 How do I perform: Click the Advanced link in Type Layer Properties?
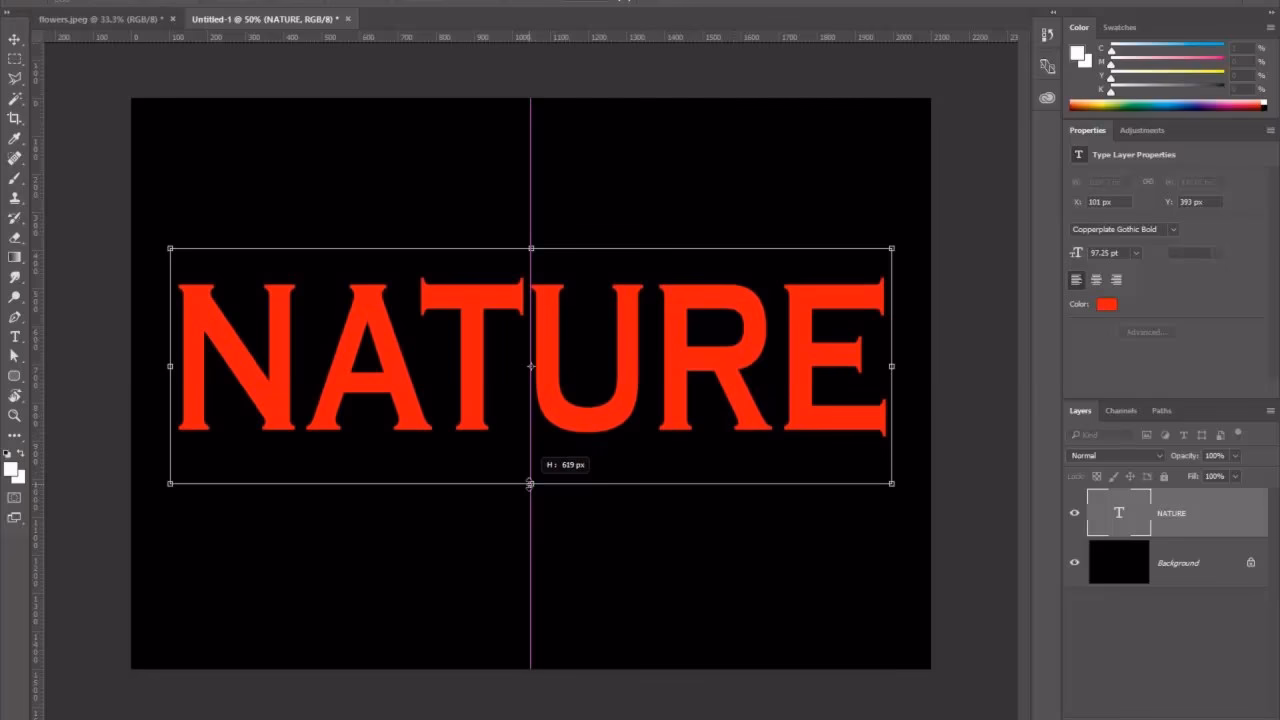[1146, 331]
